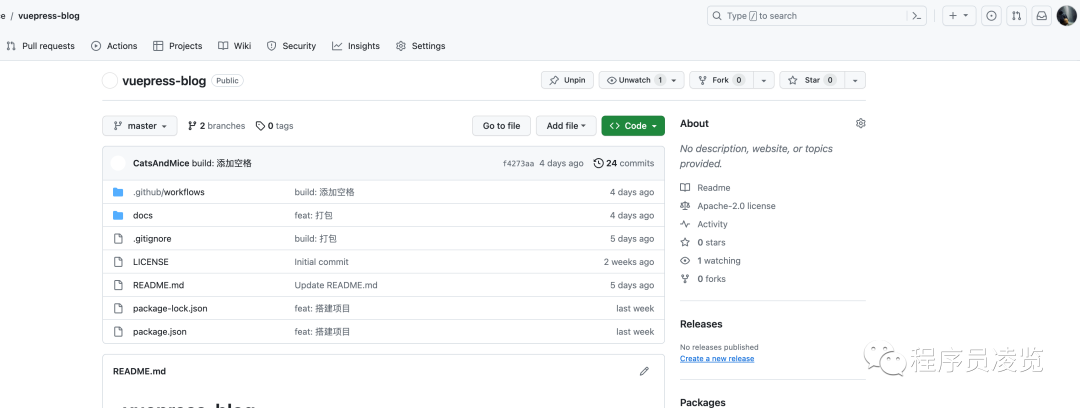Click the vuepress-blog repository title
Screen dimensions: 1080x408
point(164,81)
